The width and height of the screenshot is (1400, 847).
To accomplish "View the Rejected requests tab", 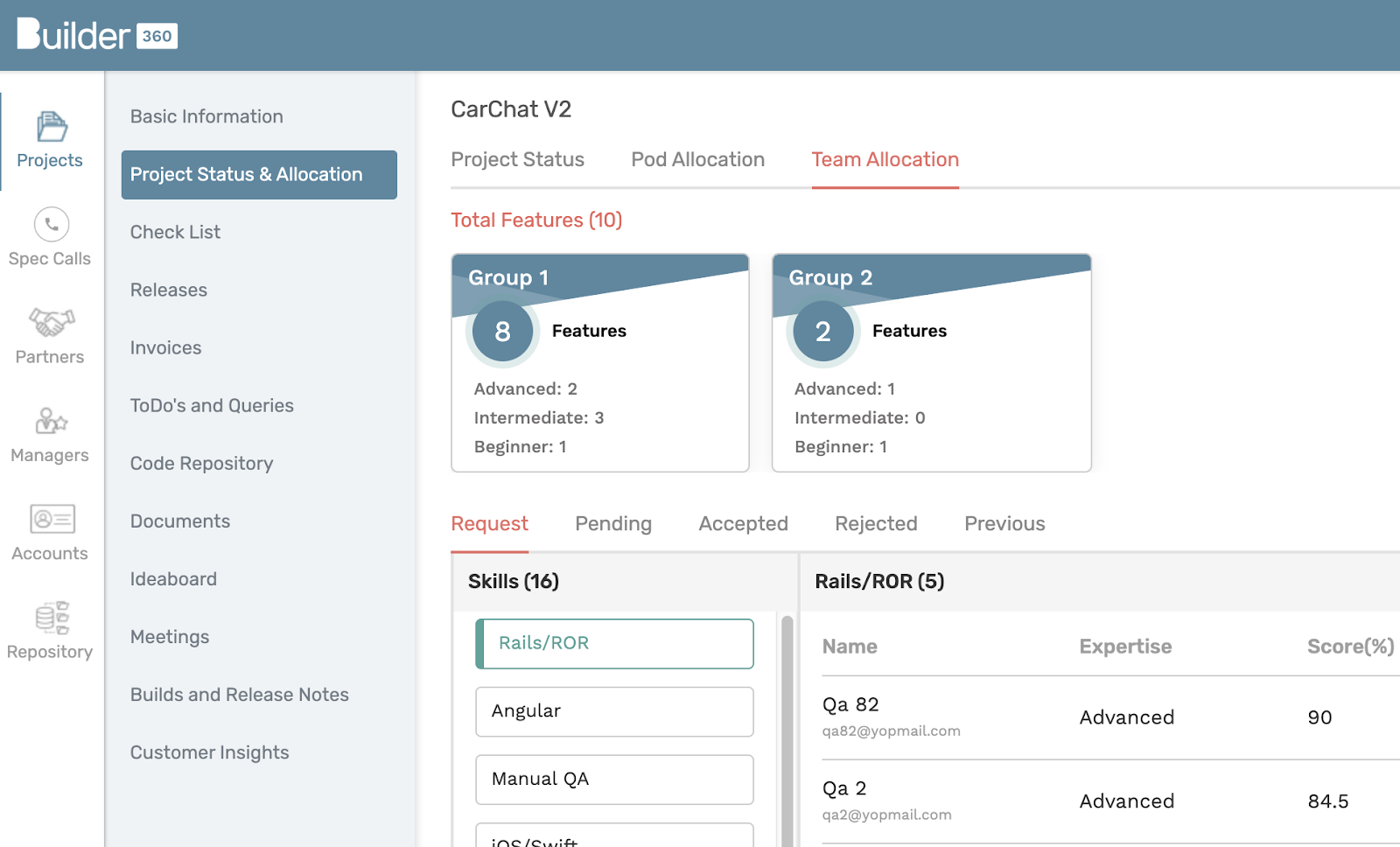I will [x=876, y=524].
